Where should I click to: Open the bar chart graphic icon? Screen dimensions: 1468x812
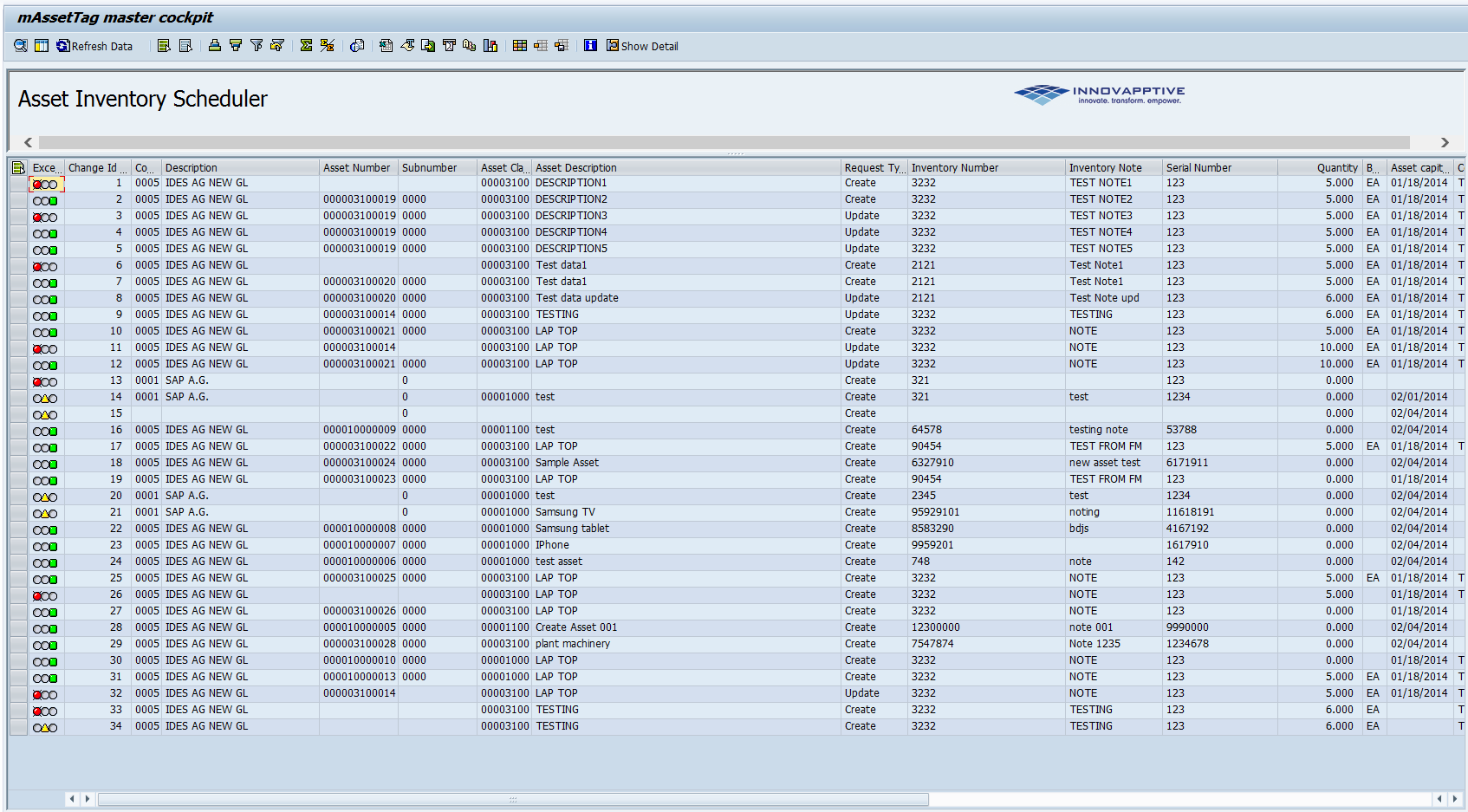(490, 46)
